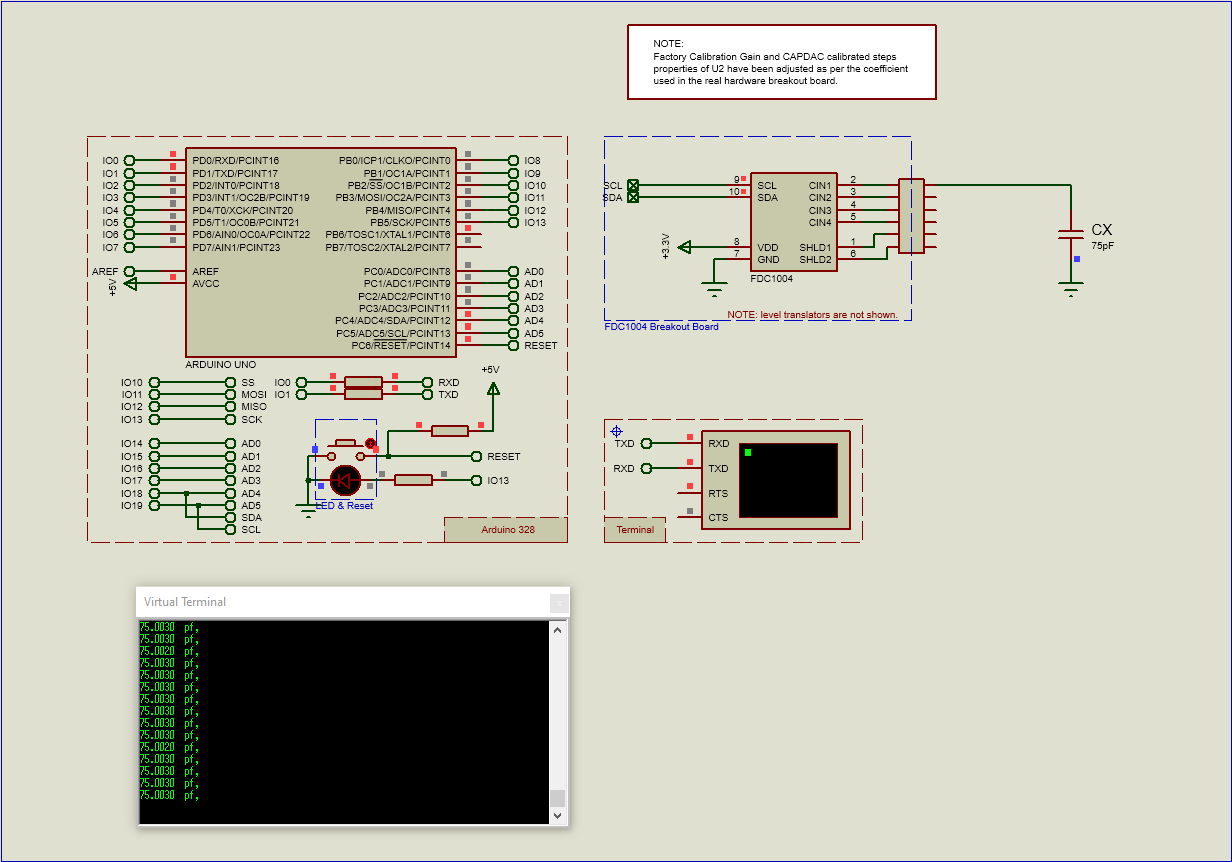Toggle the red state square on the SCL line

point(743,179)
